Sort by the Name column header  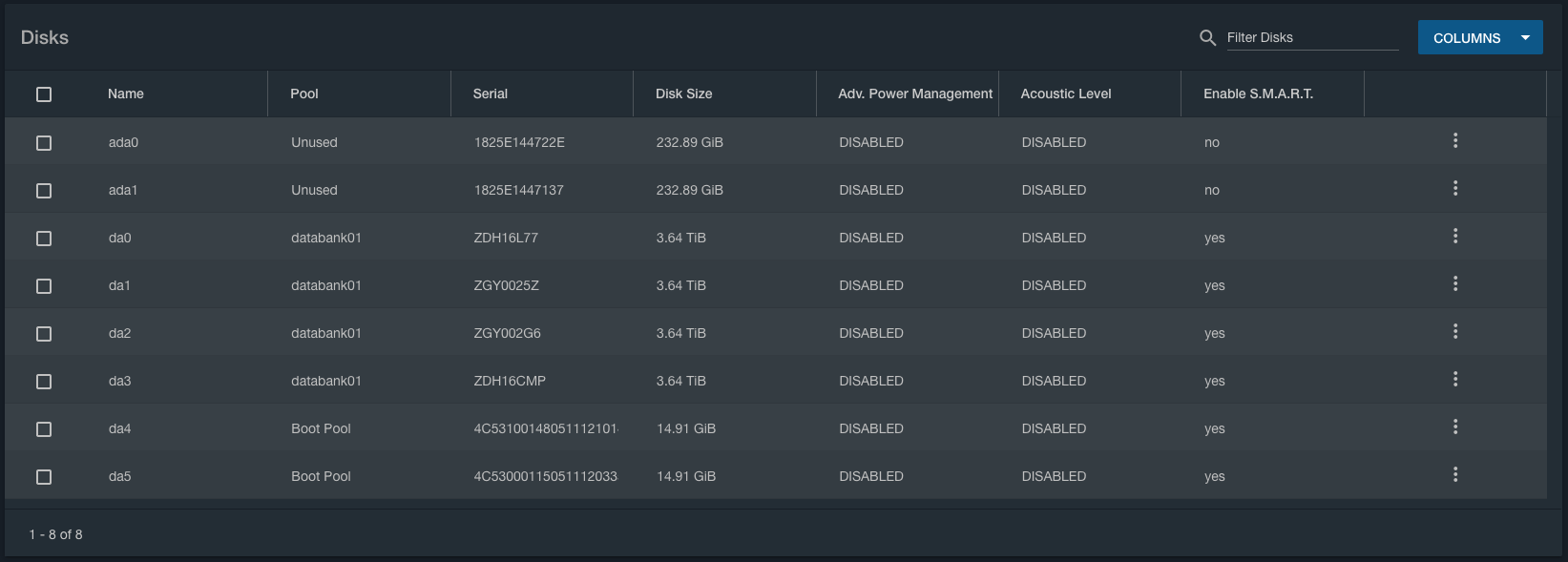point(126,94)
